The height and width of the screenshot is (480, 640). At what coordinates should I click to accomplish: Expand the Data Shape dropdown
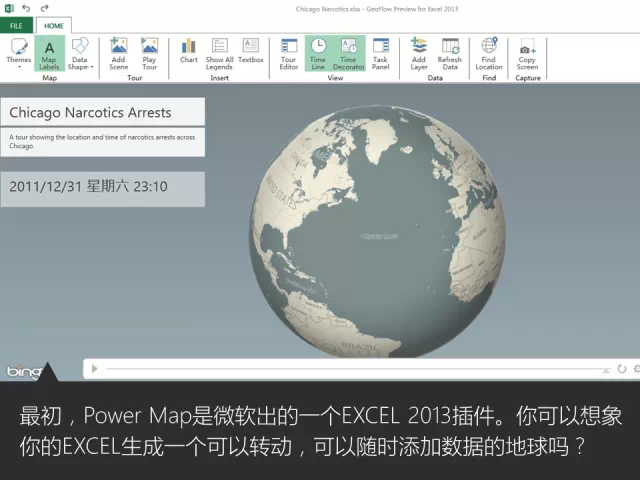(79, 53)
